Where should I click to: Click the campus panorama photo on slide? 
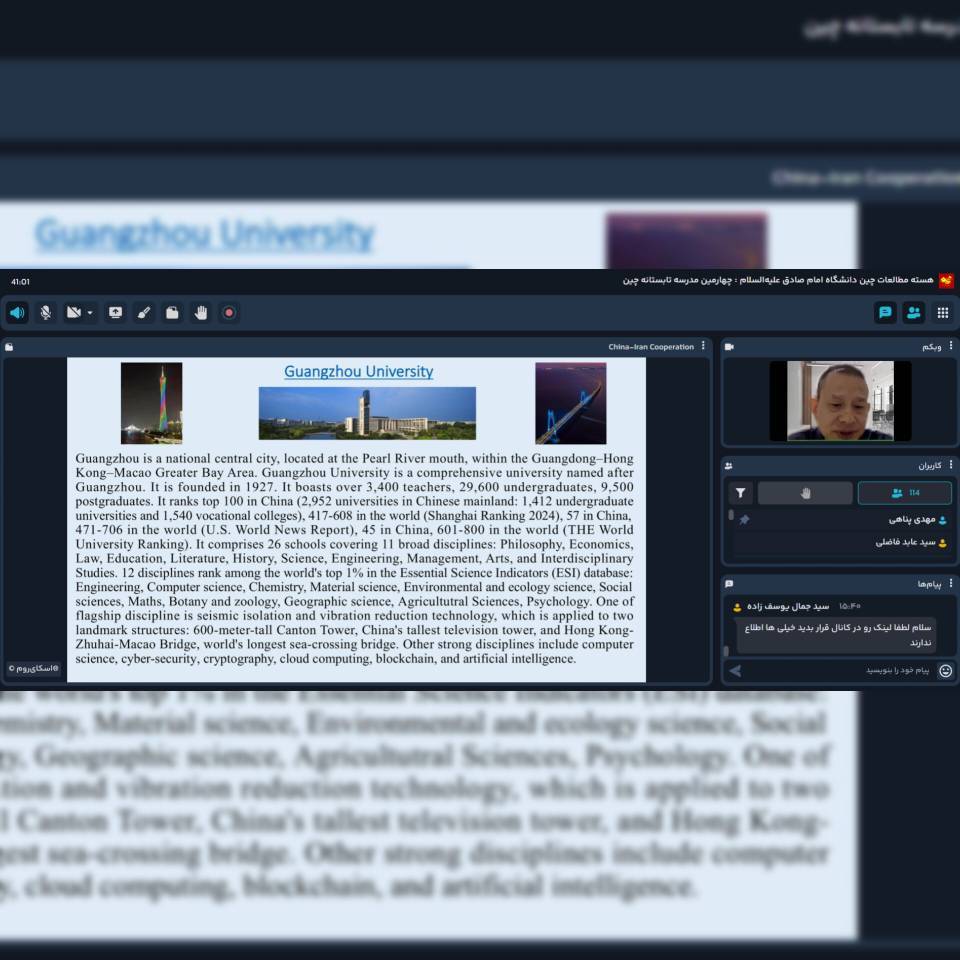click(x=367, y=413)
